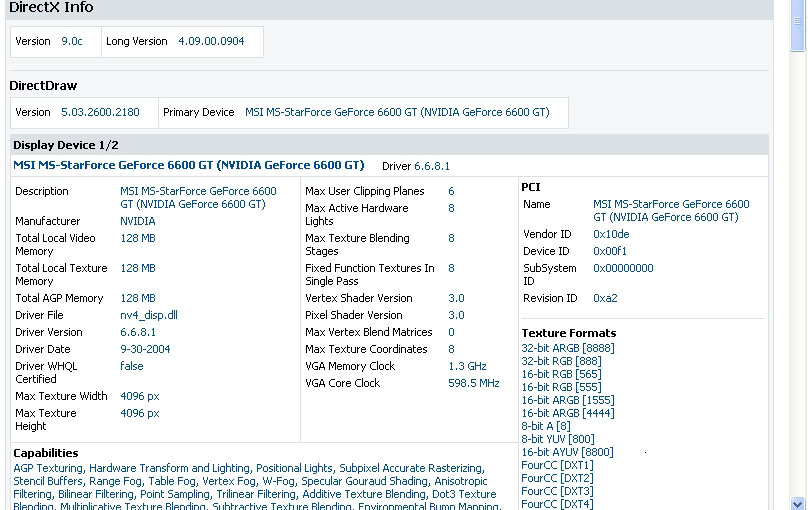Click Max Vertex Blend Matrices value 0

pyautogui.click(x=451, y=332)
